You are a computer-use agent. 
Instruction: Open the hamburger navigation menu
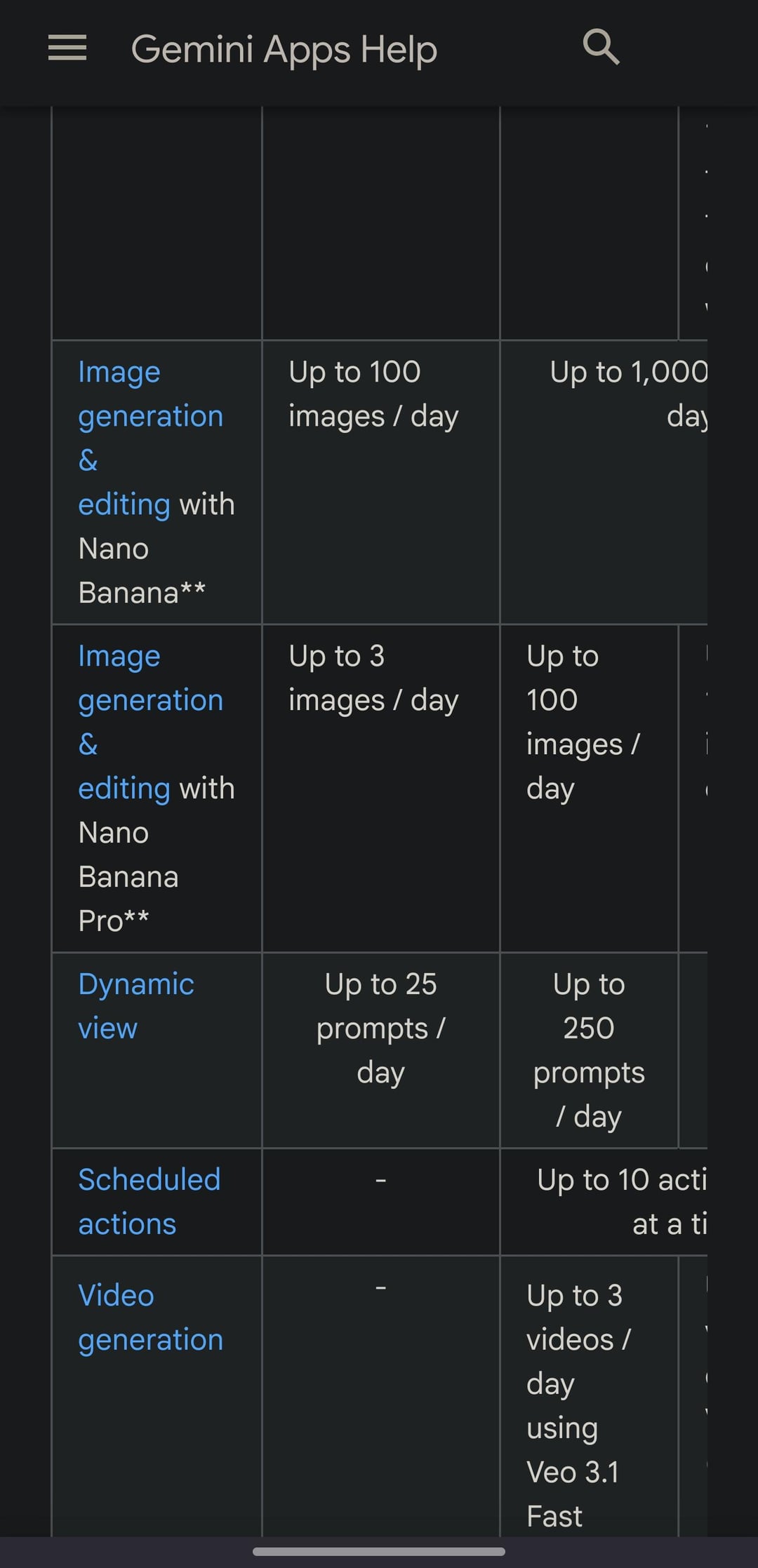(67, 48)
